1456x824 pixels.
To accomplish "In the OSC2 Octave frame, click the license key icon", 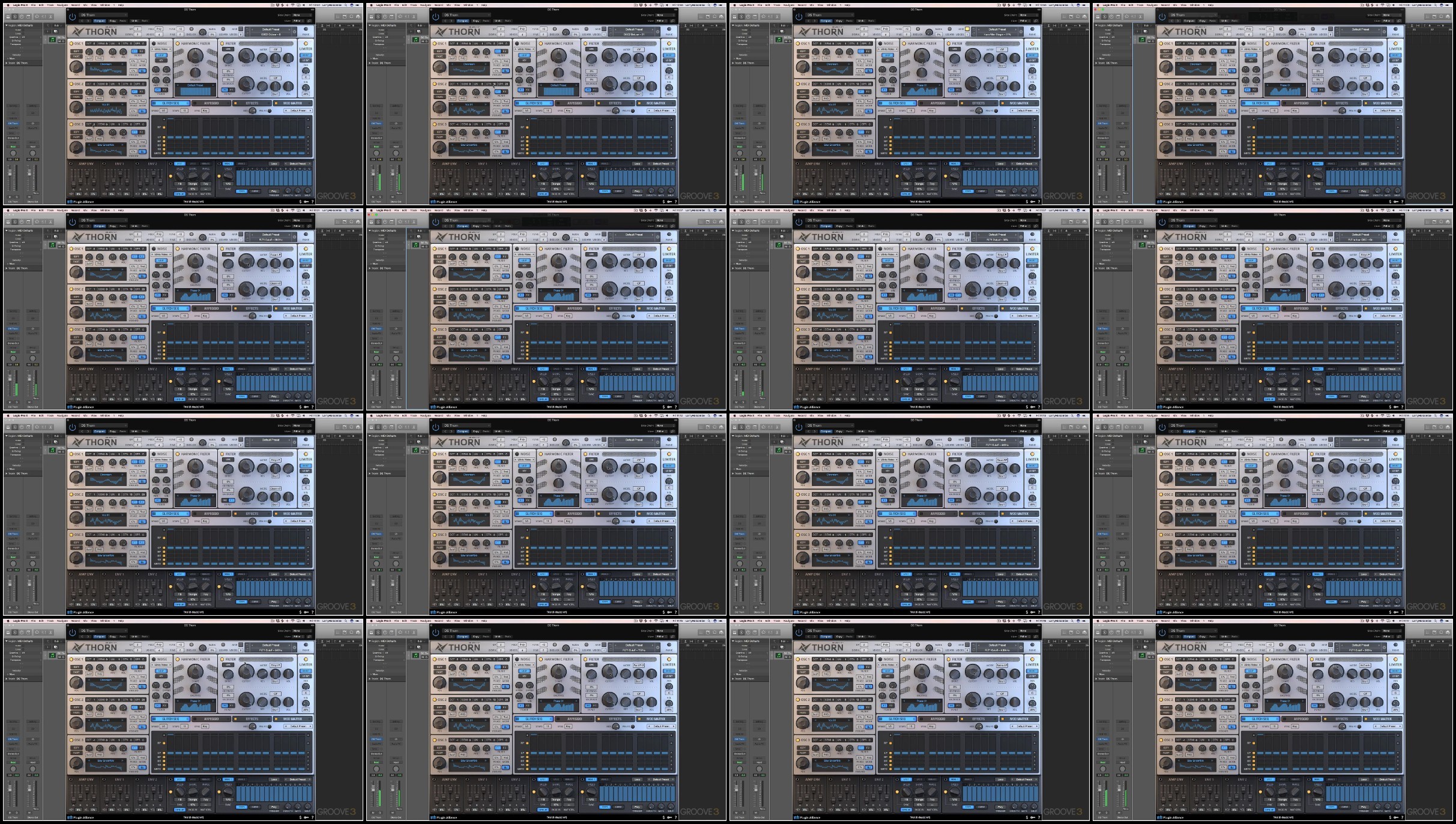I will tap(306, 202).
